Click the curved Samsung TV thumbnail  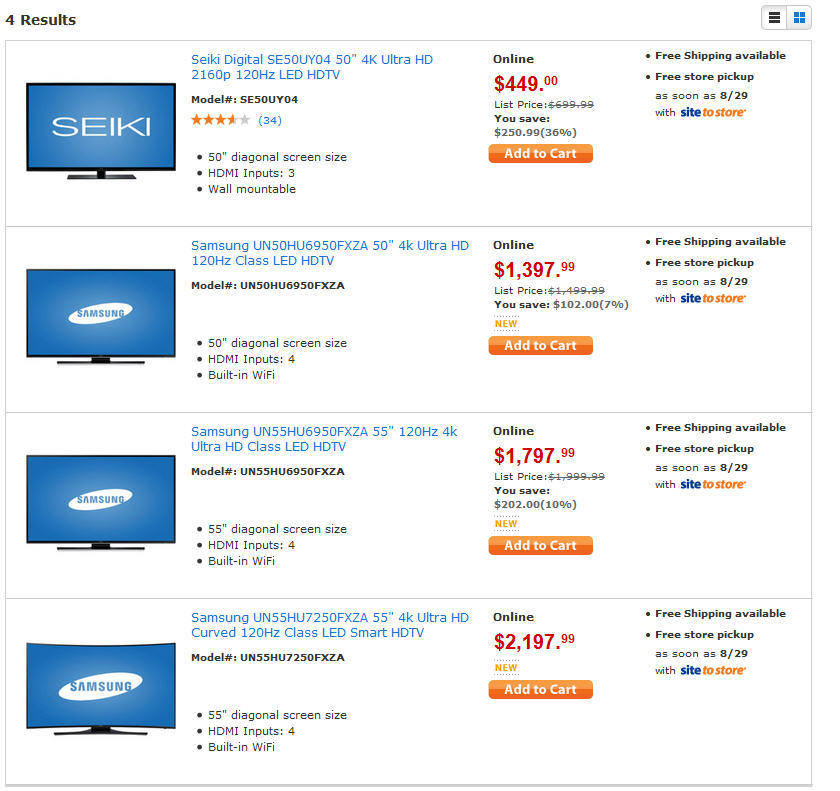pyautogui.click(x=101, y=688)
